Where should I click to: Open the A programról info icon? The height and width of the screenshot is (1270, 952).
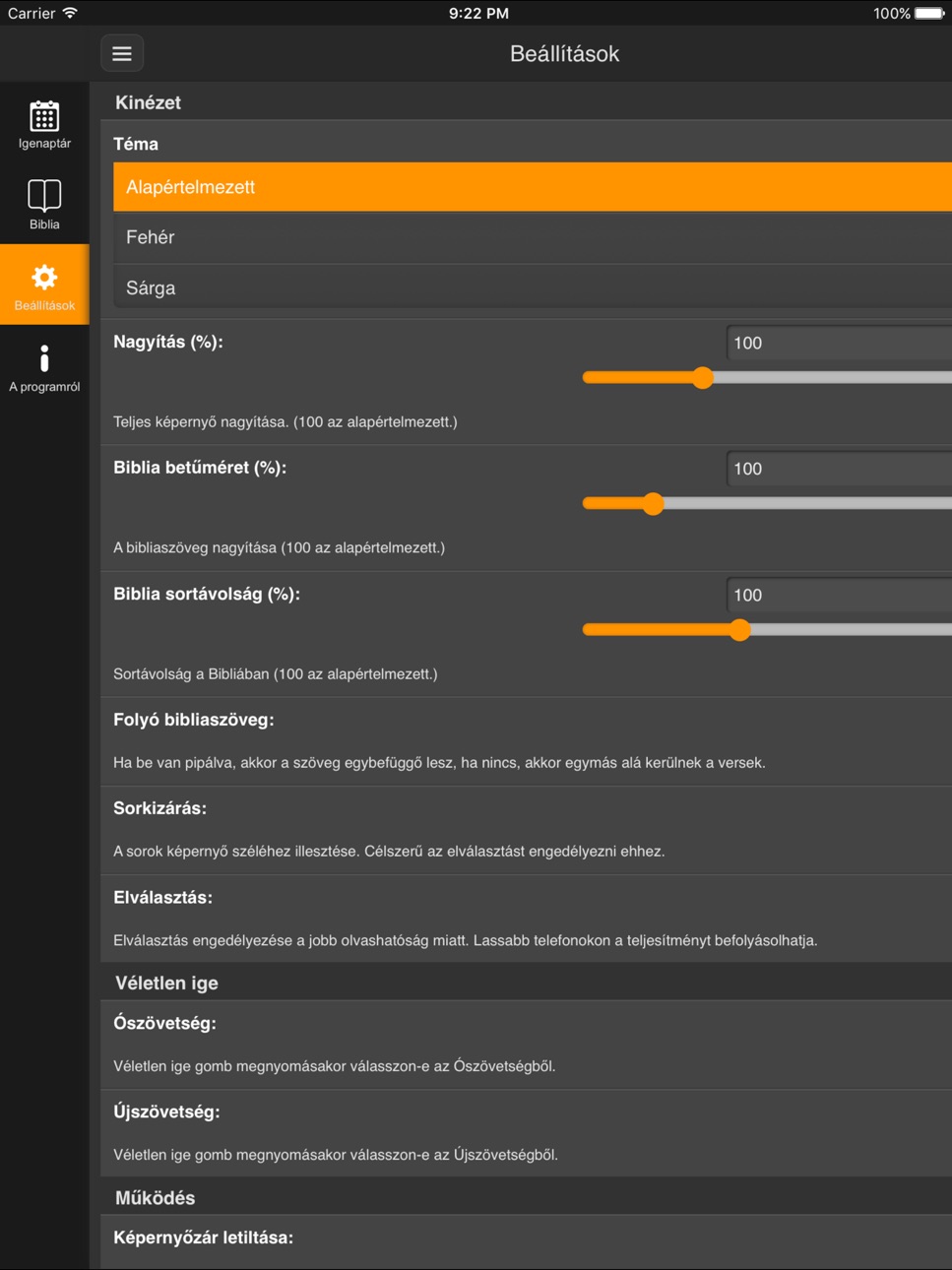pos(44,358)
